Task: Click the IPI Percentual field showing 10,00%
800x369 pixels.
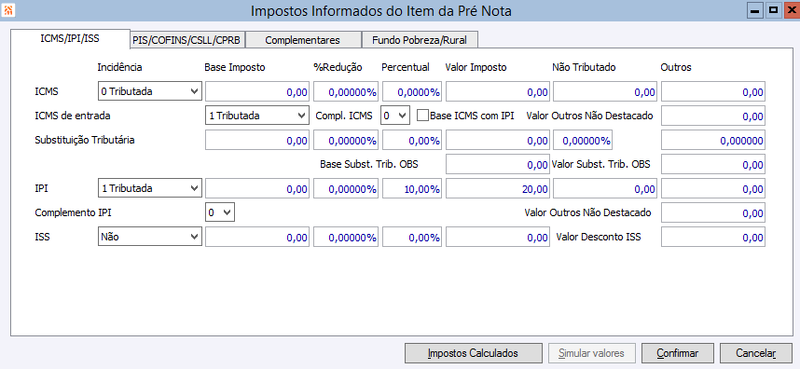Action: (412, 188)
